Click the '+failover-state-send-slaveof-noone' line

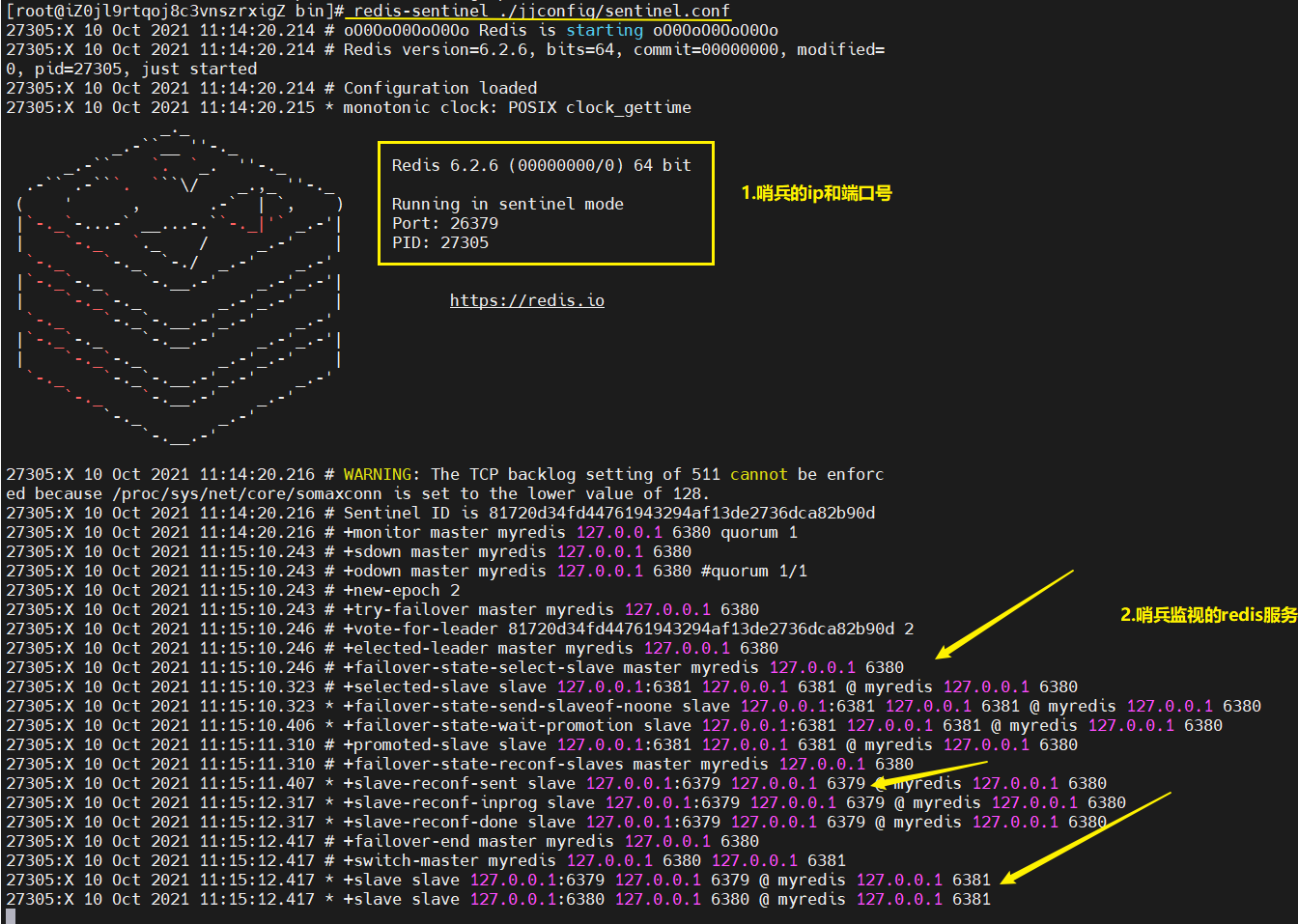pyautogui.click(x=634, y=706)
